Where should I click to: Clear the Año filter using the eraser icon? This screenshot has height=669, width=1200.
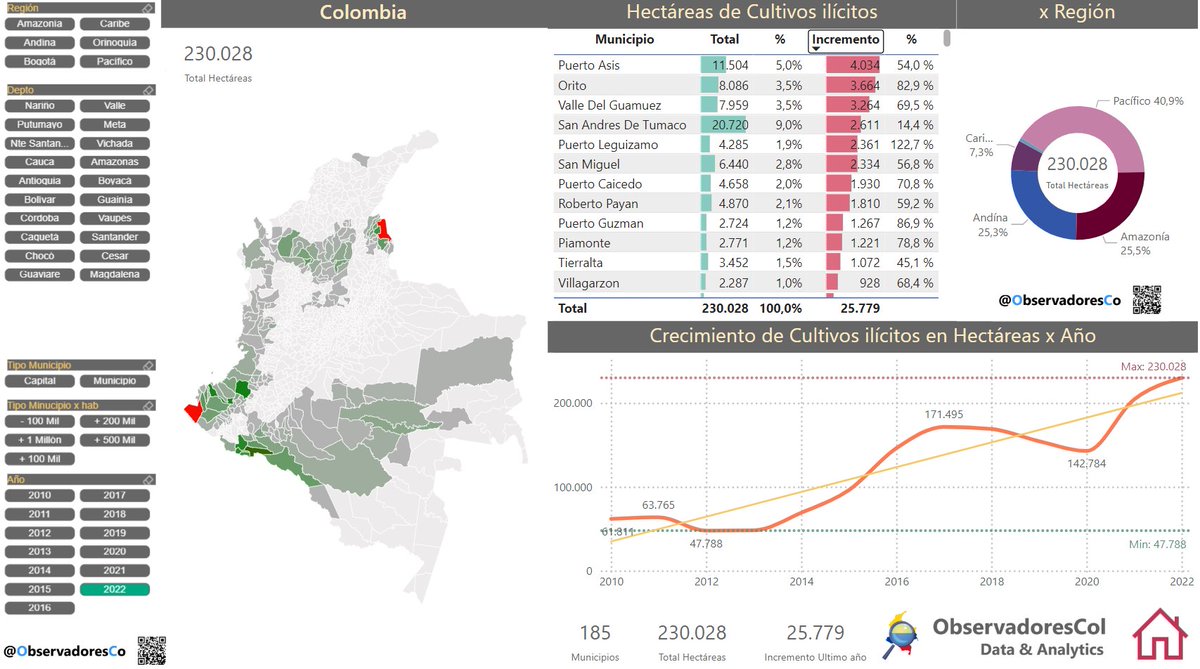[x=148, y=479]
